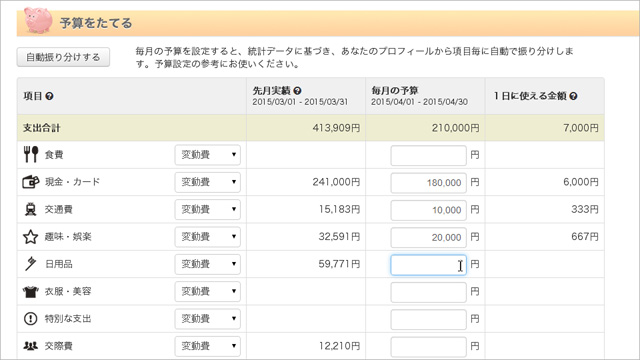The height and width of the screenshot is (360, 640).
Task: Click the 15,183円 value in 交通費 row
Action: tap(339, 209)
